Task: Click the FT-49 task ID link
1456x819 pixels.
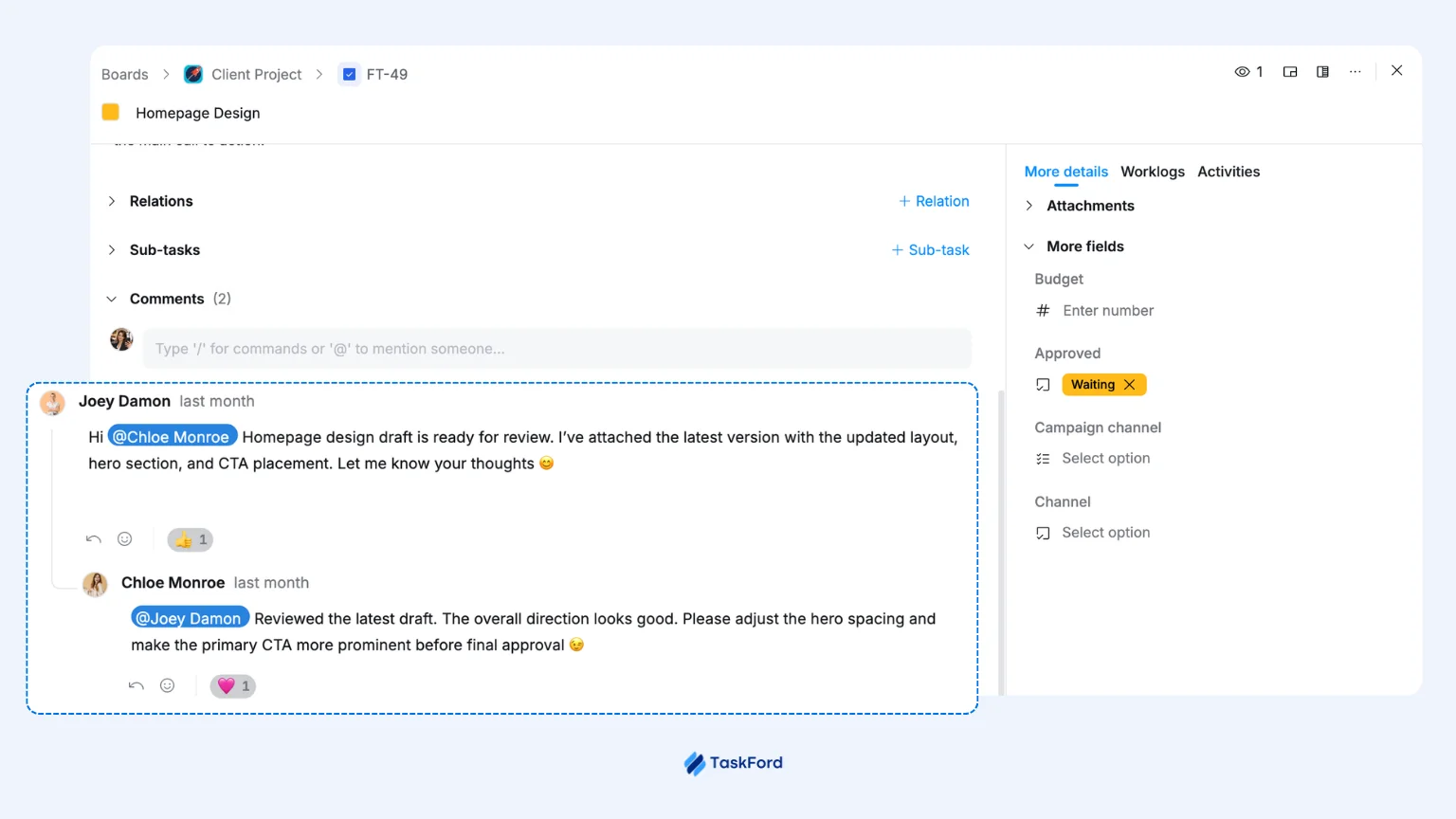Action: [387, 74]
